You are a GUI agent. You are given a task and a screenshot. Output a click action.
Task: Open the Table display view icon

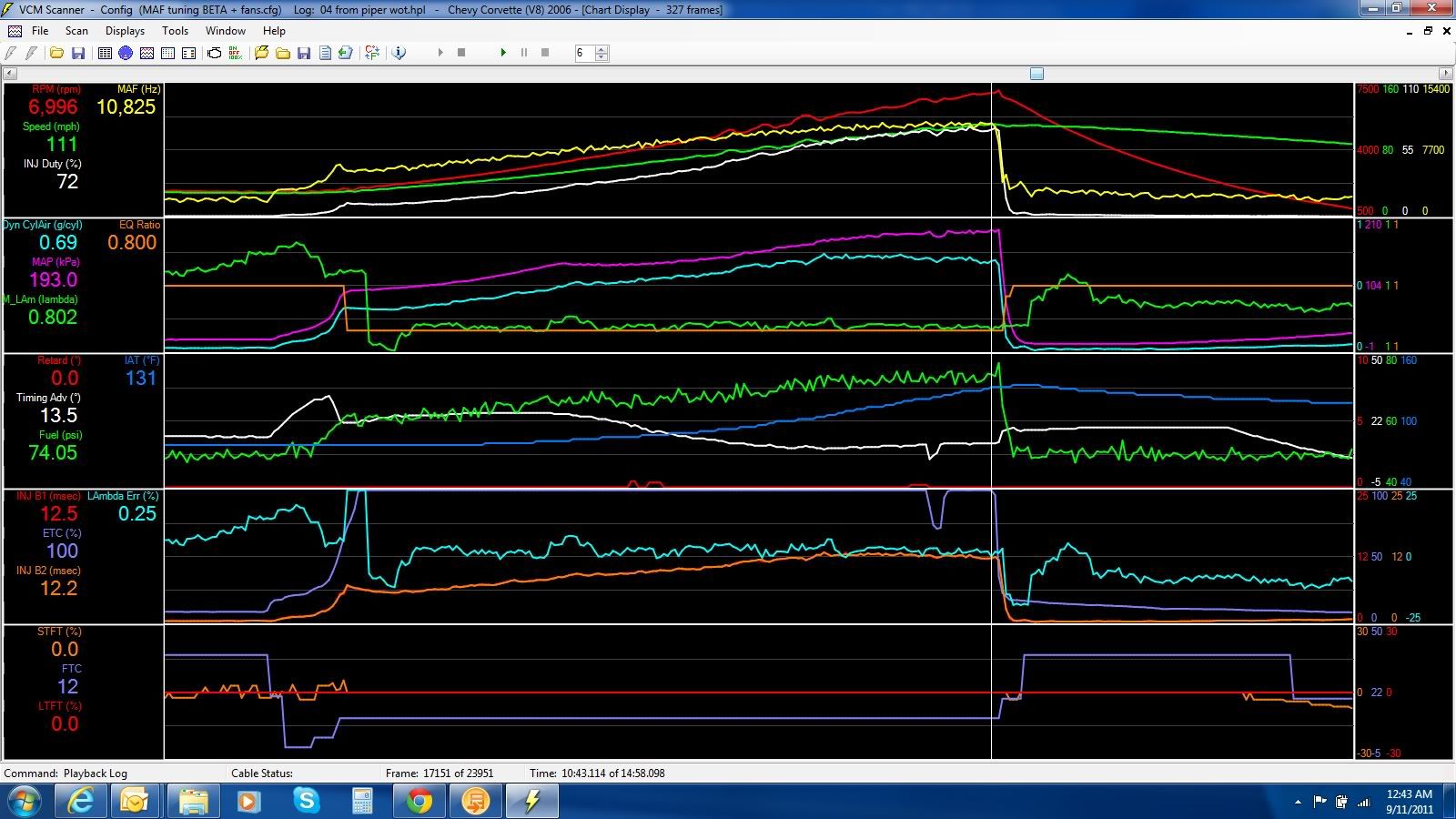105,53
